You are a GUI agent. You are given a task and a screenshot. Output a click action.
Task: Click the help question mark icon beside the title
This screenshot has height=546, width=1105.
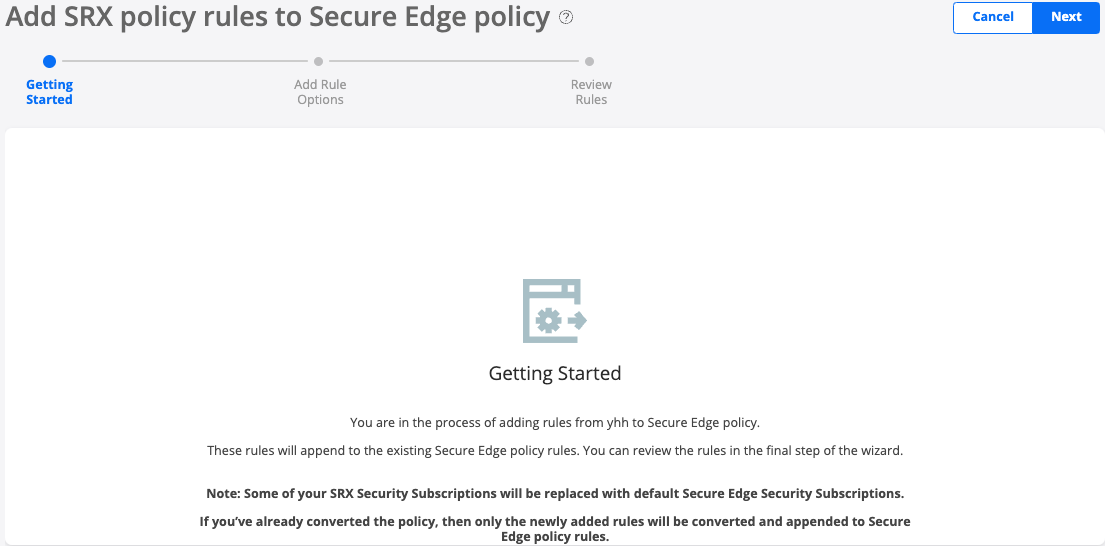(566, 17)
